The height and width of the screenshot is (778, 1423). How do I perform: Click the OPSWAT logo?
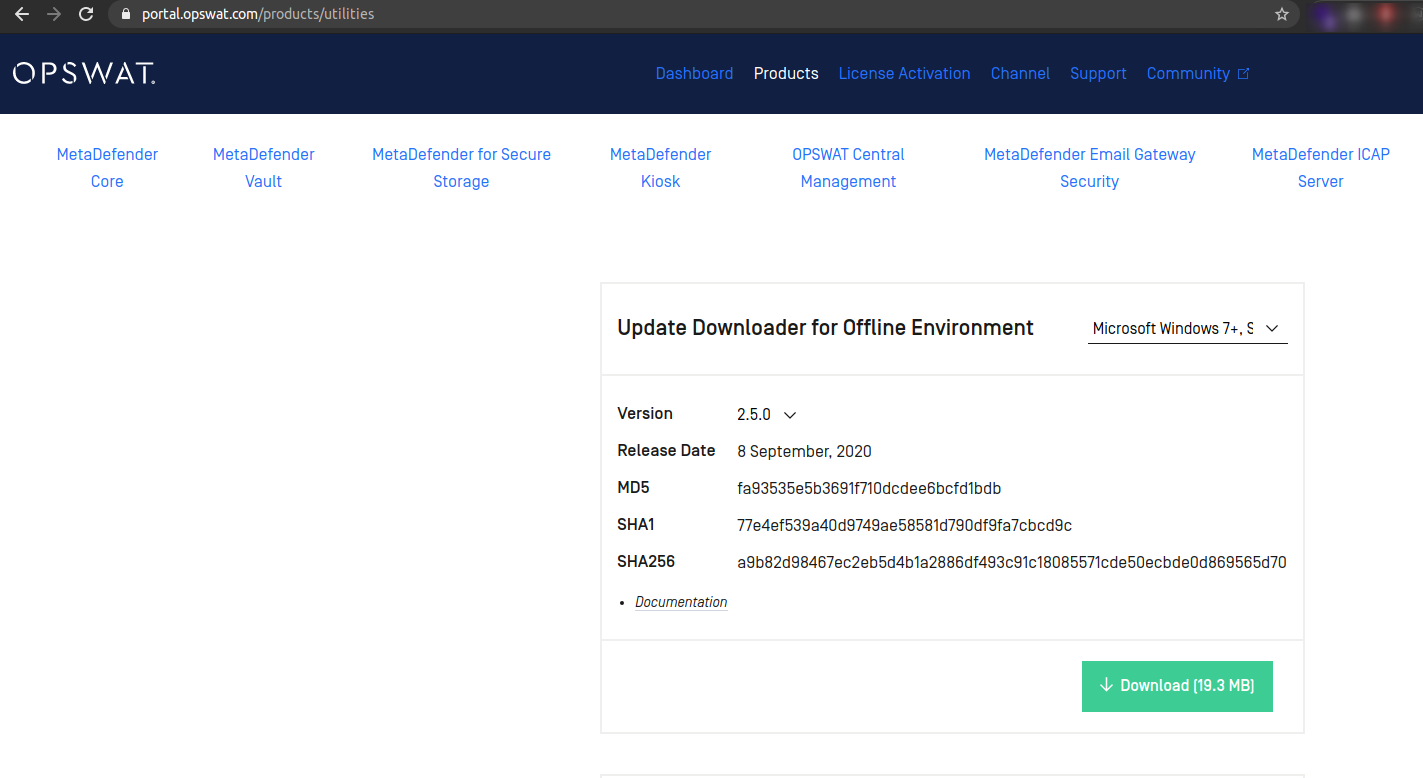(84, 73)
